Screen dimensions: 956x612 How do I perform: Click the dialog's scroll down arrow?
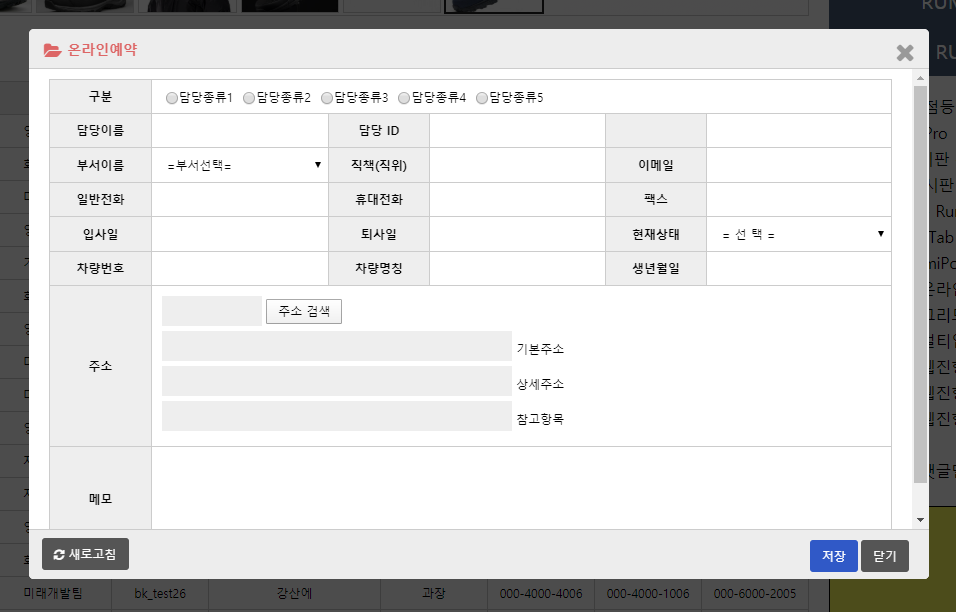[x=920, y=520]
